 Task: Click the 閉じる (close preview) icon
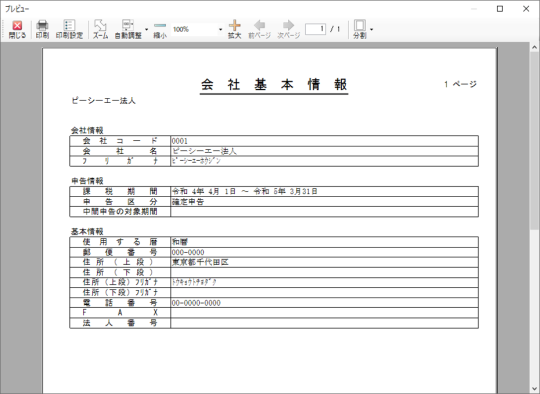17,29
